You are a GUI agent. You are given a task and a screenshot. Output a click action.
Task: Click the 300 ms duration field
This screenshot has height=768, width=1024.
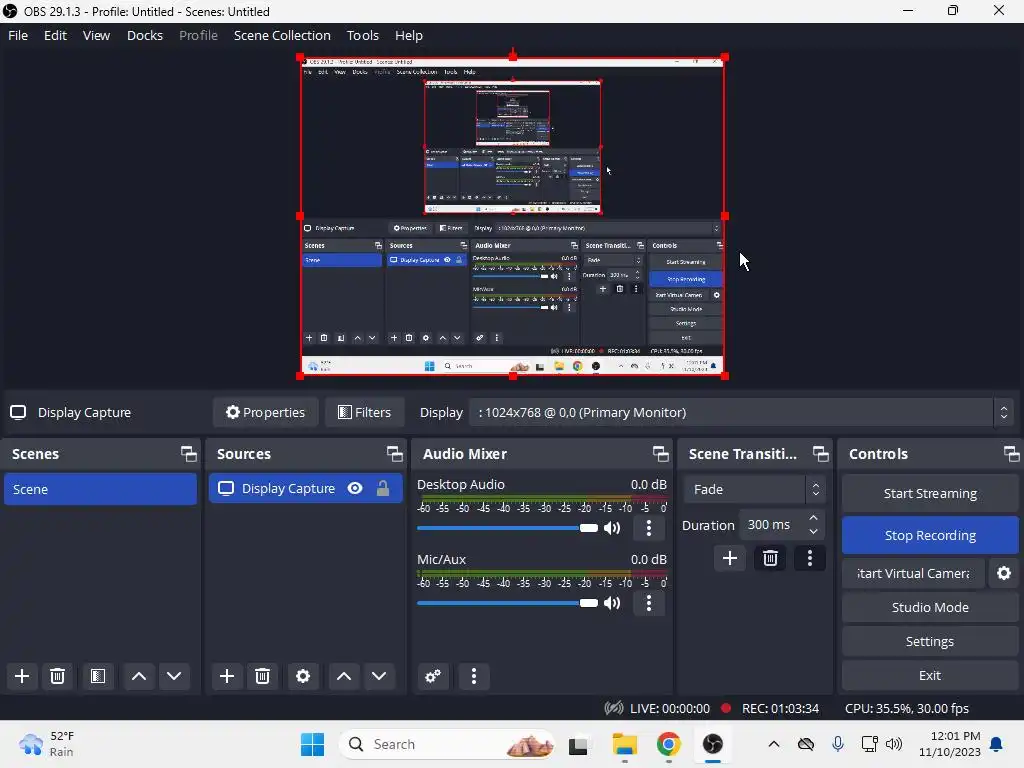point(773,525)
